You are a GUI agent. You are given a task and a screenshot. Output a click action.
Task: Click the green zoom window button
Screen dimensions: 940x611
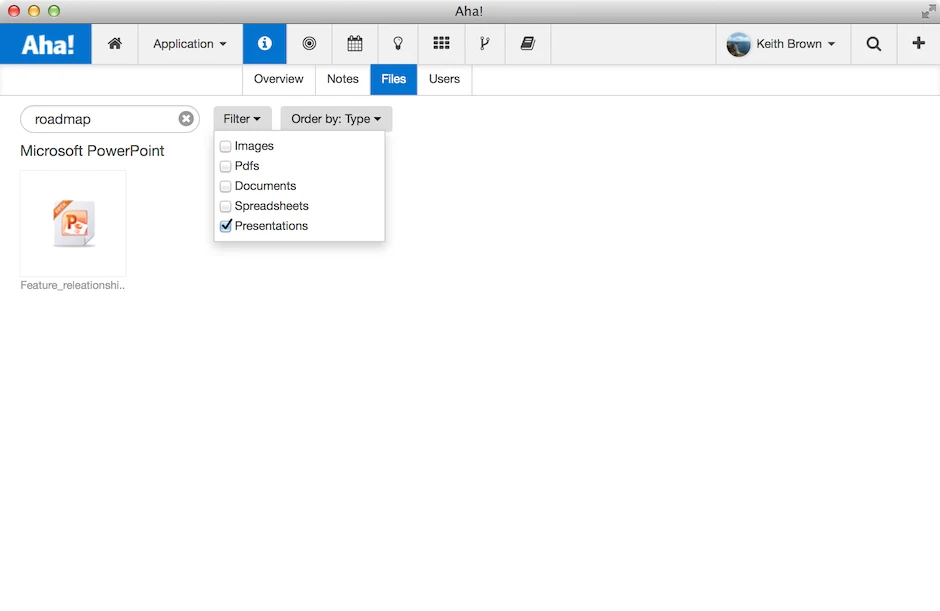(x=54, y=11)
